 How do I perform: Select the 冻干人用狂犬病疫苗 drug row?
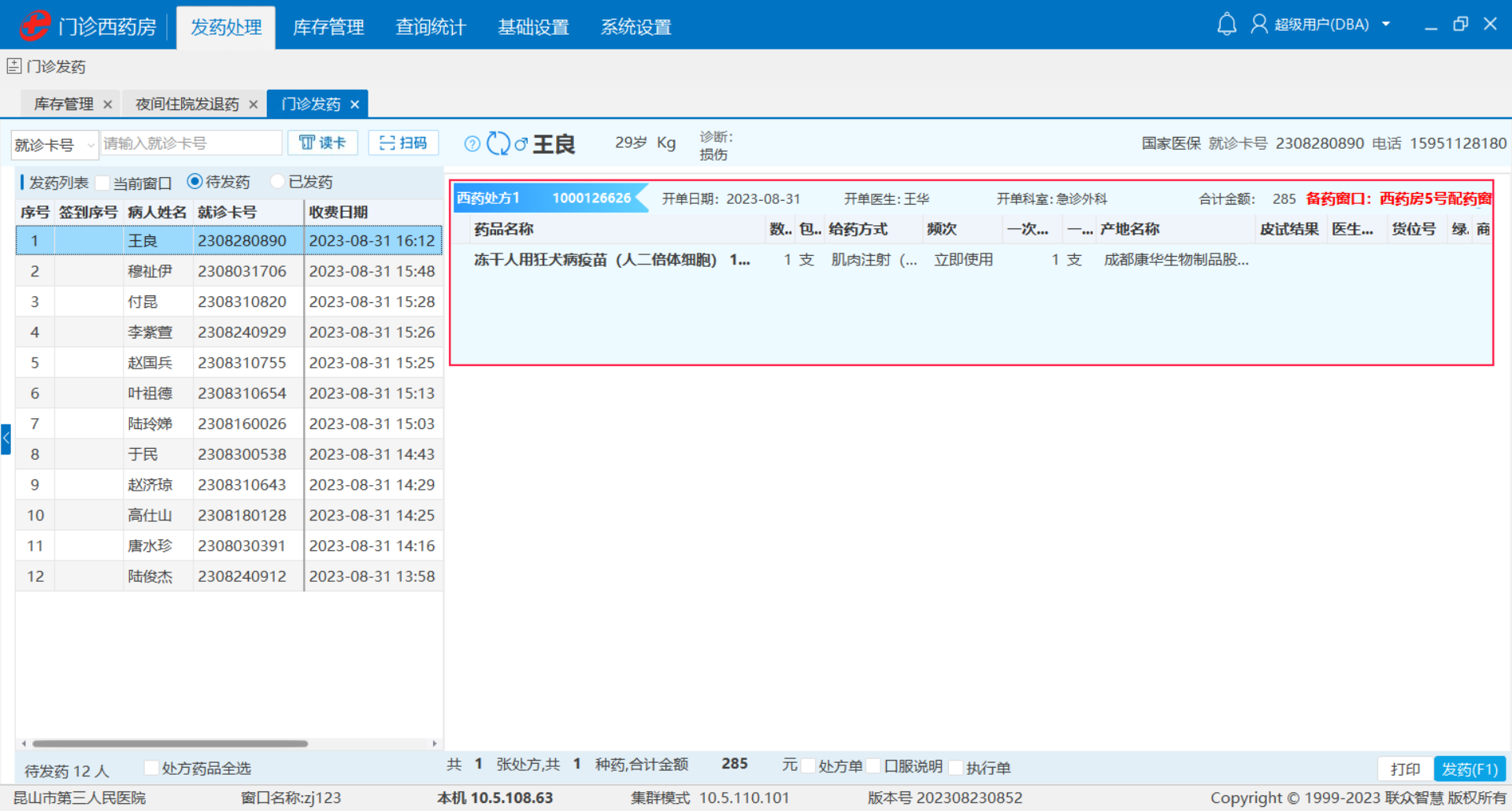point(973,260)
